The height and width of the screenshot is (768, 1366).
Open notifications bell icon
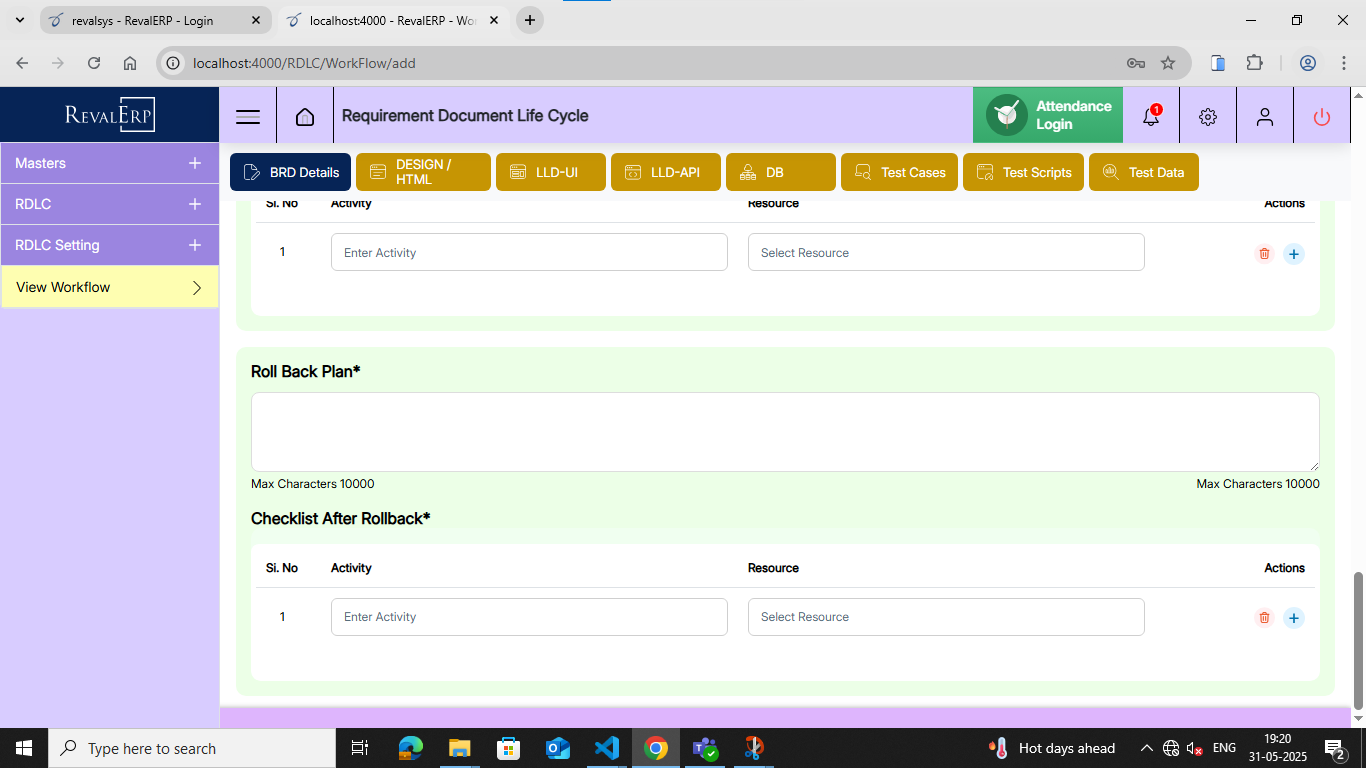[x=1151, y=116]
